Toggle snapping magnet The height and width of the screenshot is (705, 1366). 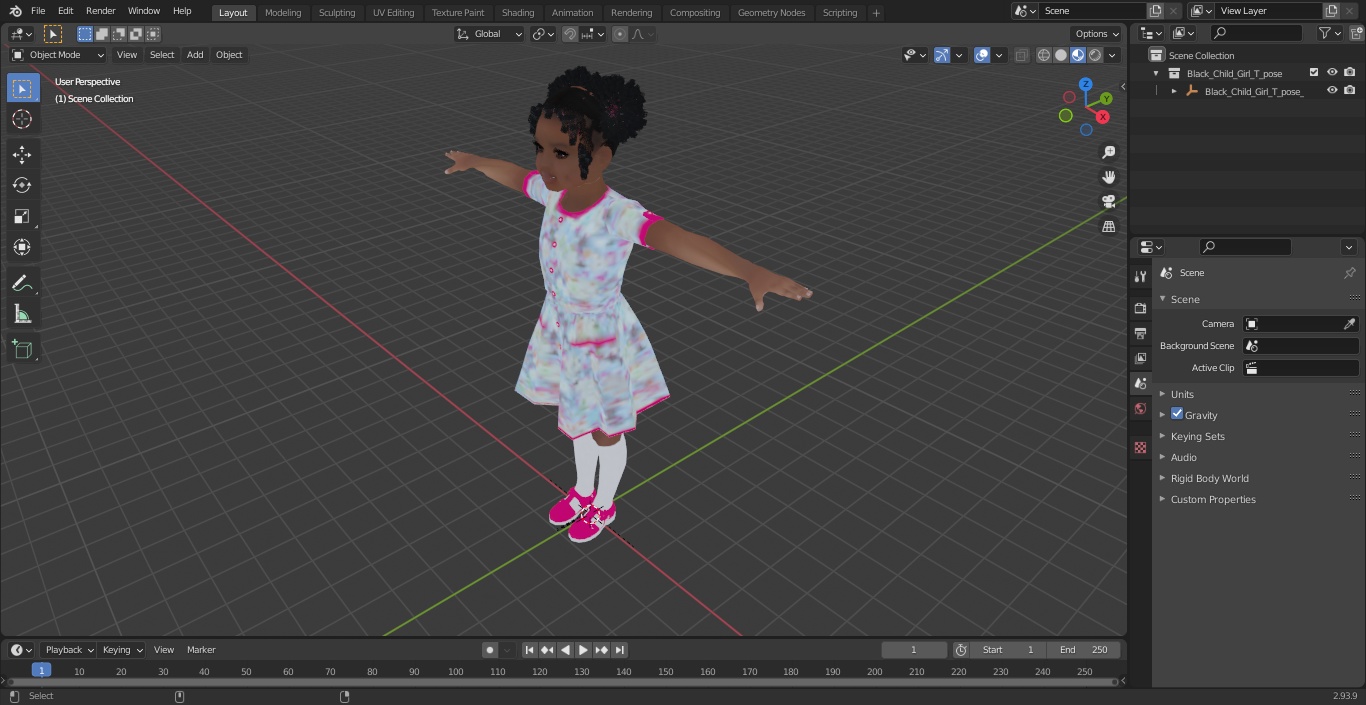pyautogui.click(x=570, y=34)
